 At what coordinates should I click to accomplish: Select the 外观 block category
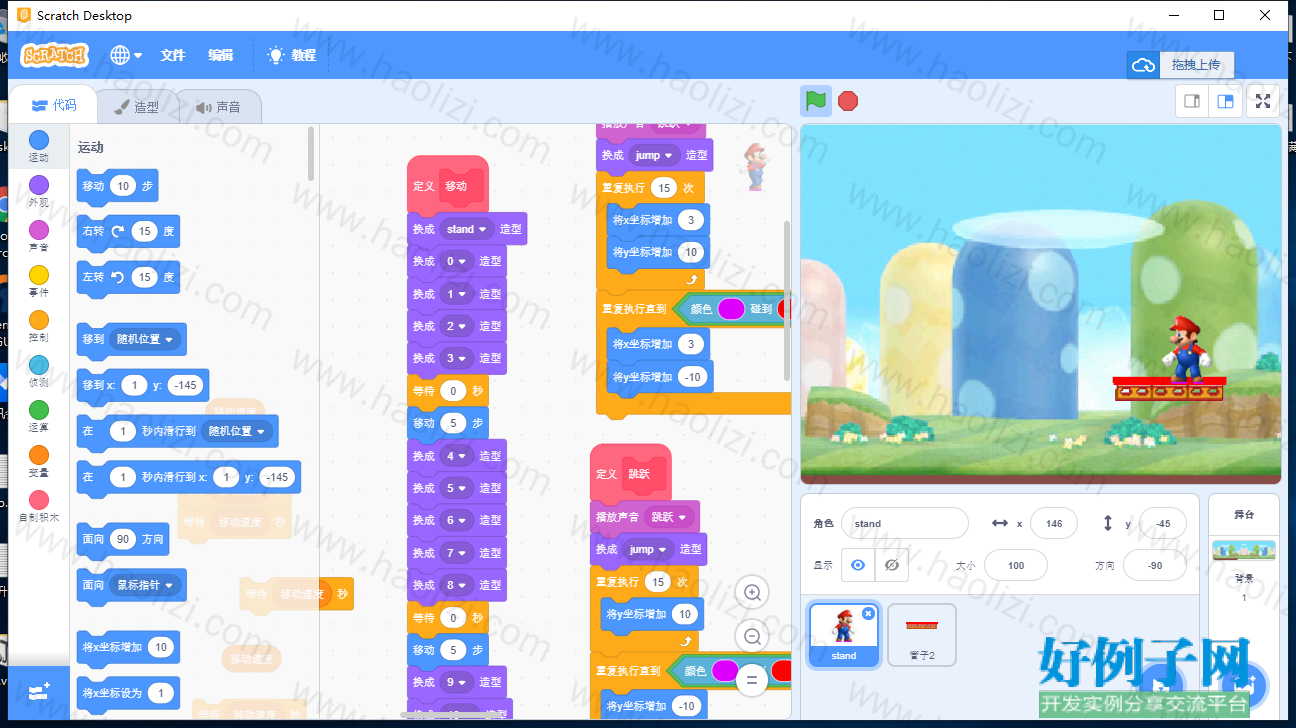[x=38, y=191]
